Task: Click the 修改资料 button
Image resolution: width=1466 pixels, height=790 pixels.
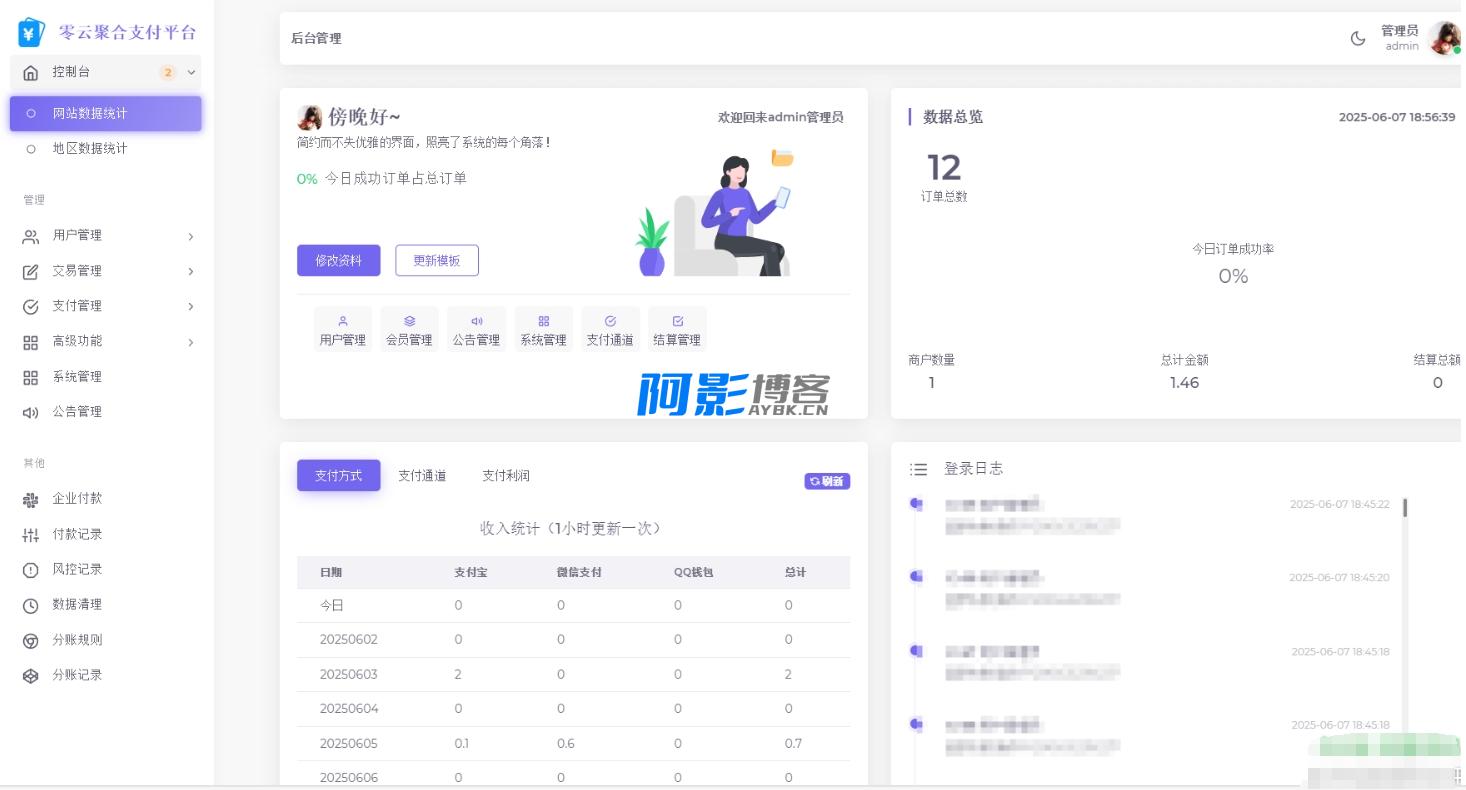Action: [339, 260]
